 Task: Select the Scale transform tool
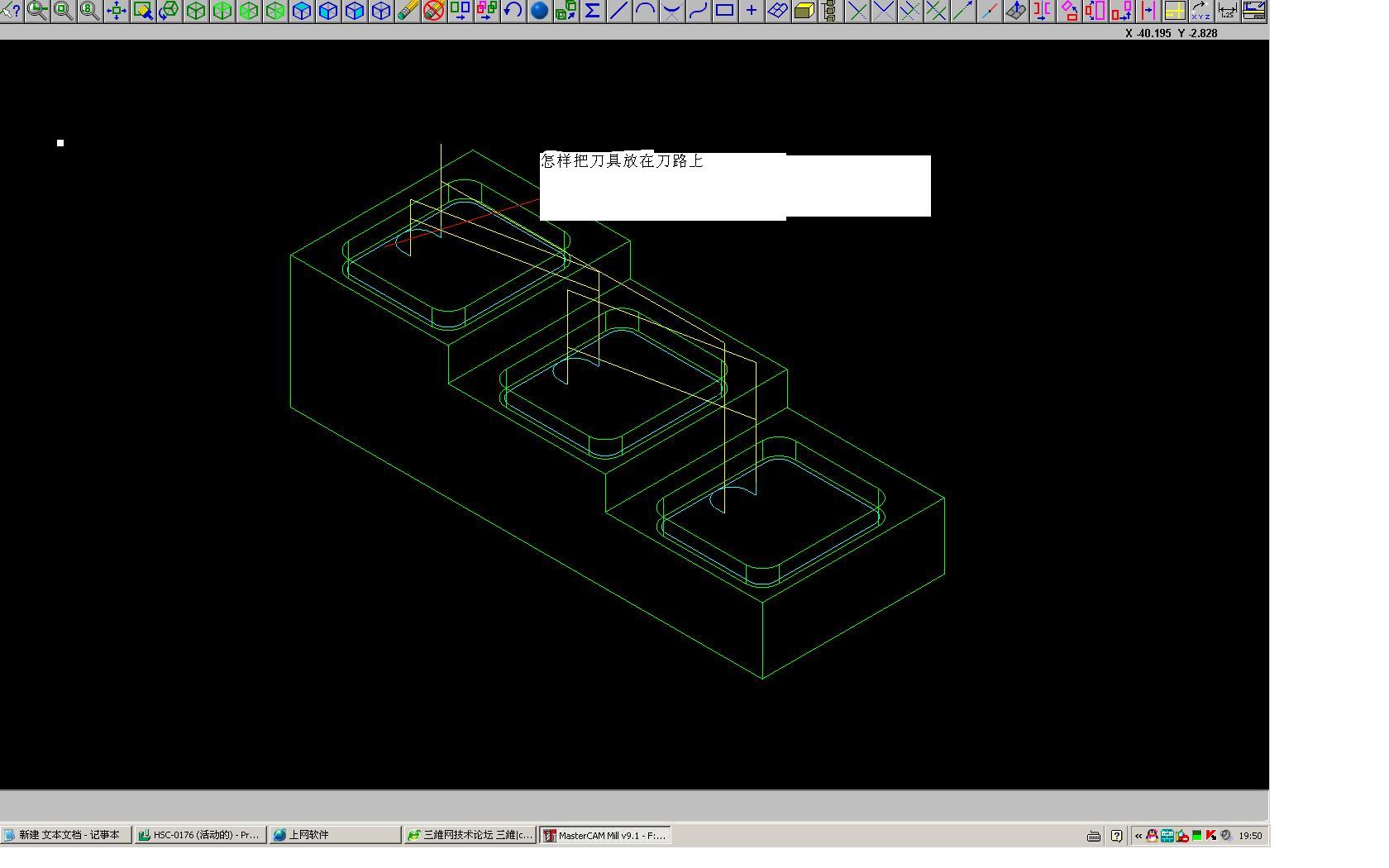pos(1095,11)
